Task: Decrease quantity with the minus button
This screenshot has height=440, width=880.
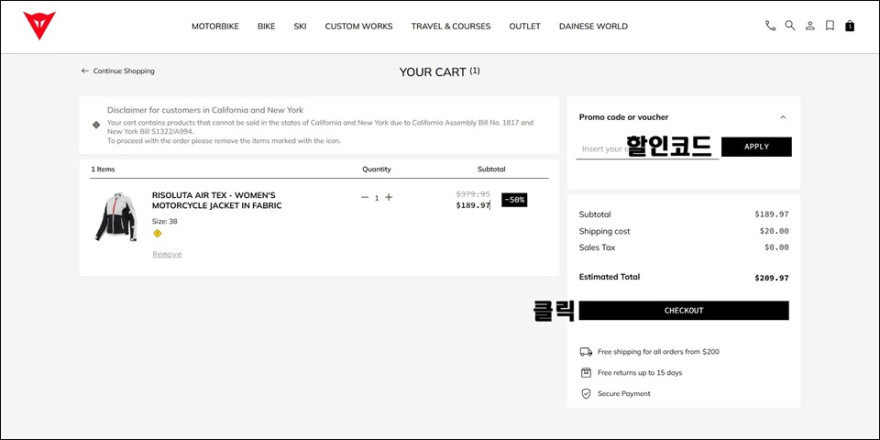Action: pyautogui.click(x=364, y=198)
